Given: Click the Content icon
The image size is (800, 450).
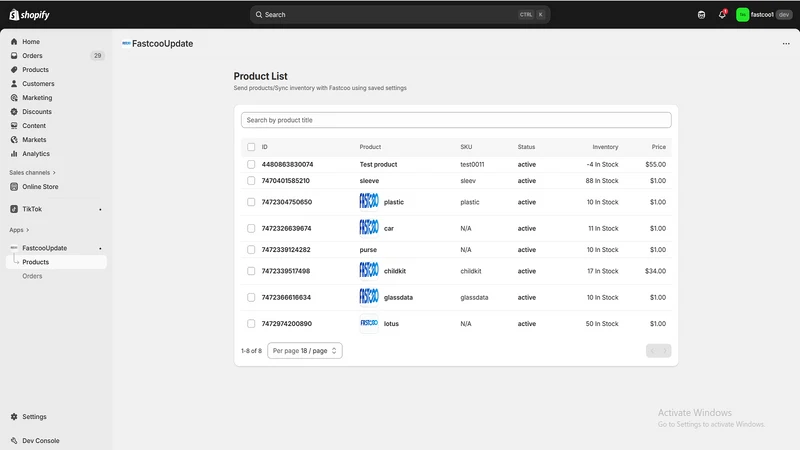Looking at the screenshot, I should [14, 126].
